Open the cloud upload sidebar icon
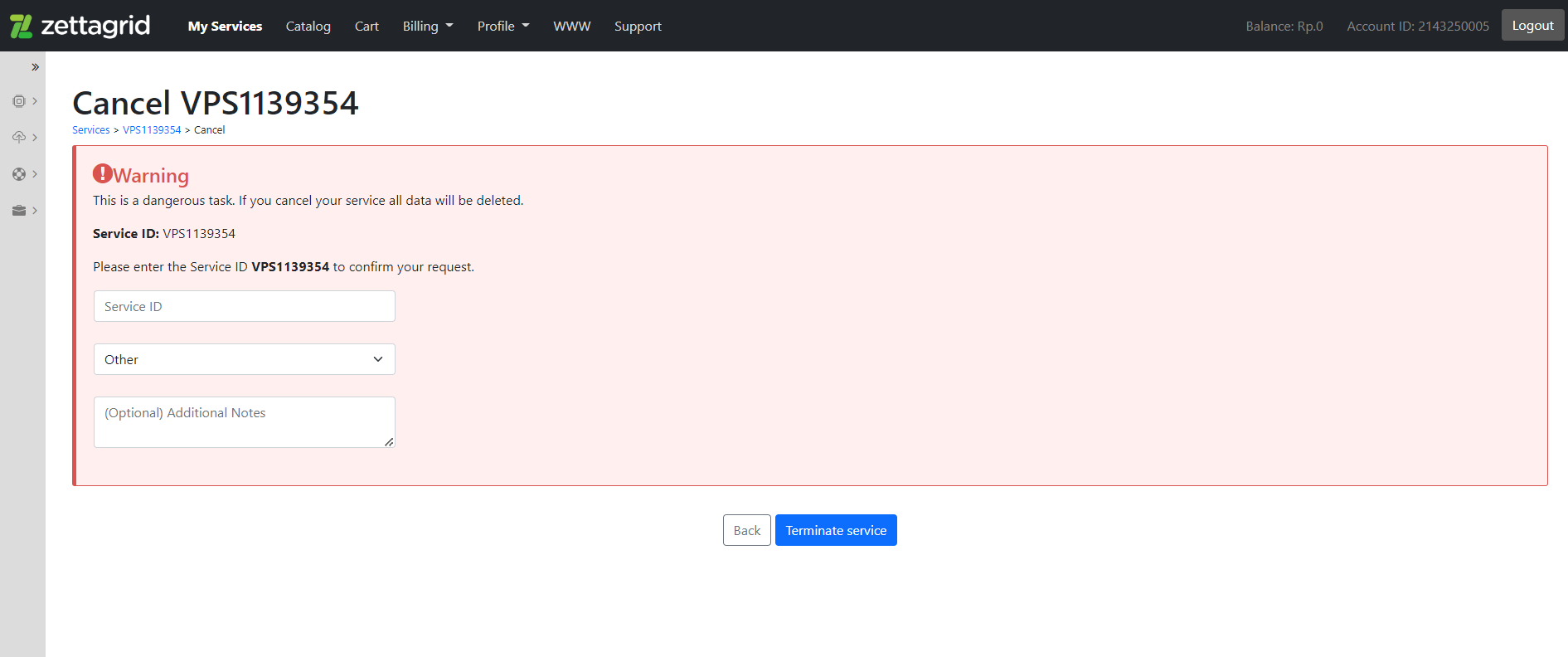The height and width of the screenshot is (657, 1568). 19,137
